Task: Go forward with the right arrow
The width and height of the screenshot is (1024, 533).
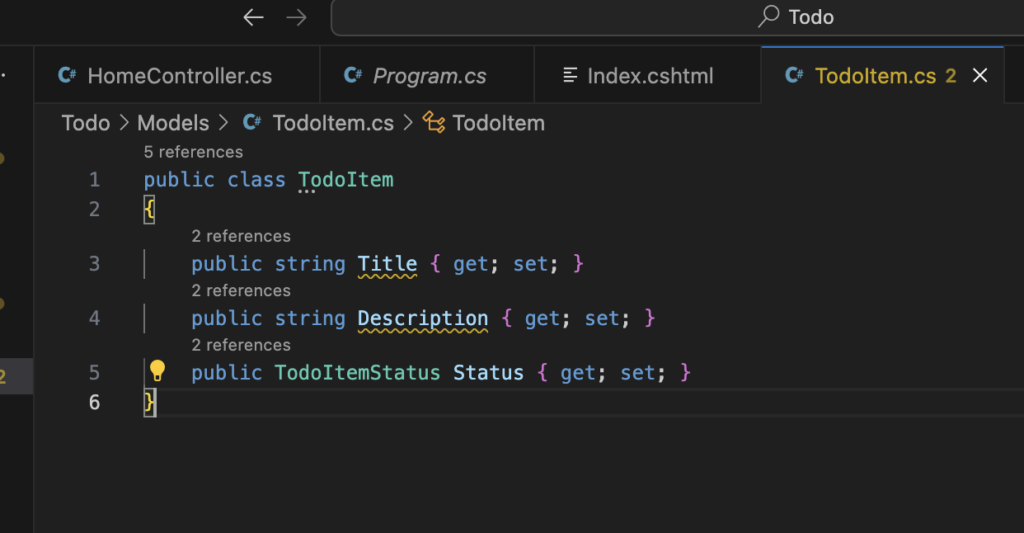Action: pos(296,18)
